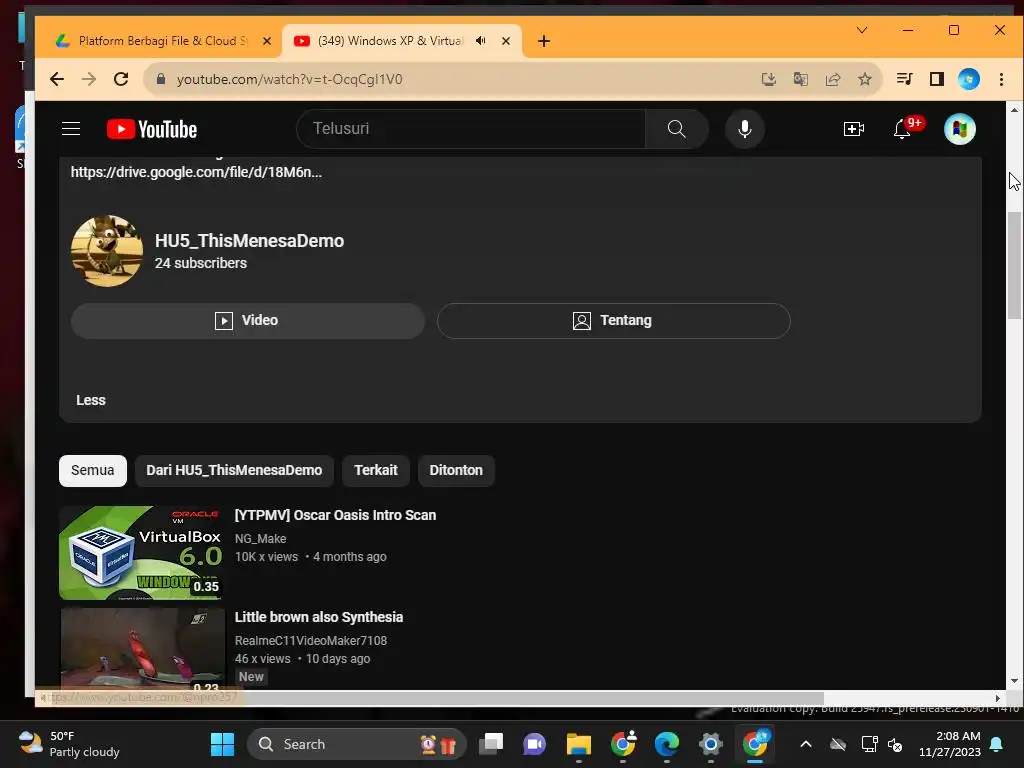
Task: Open the weather widget showing 50°F
Action: [x=69, y=744]
